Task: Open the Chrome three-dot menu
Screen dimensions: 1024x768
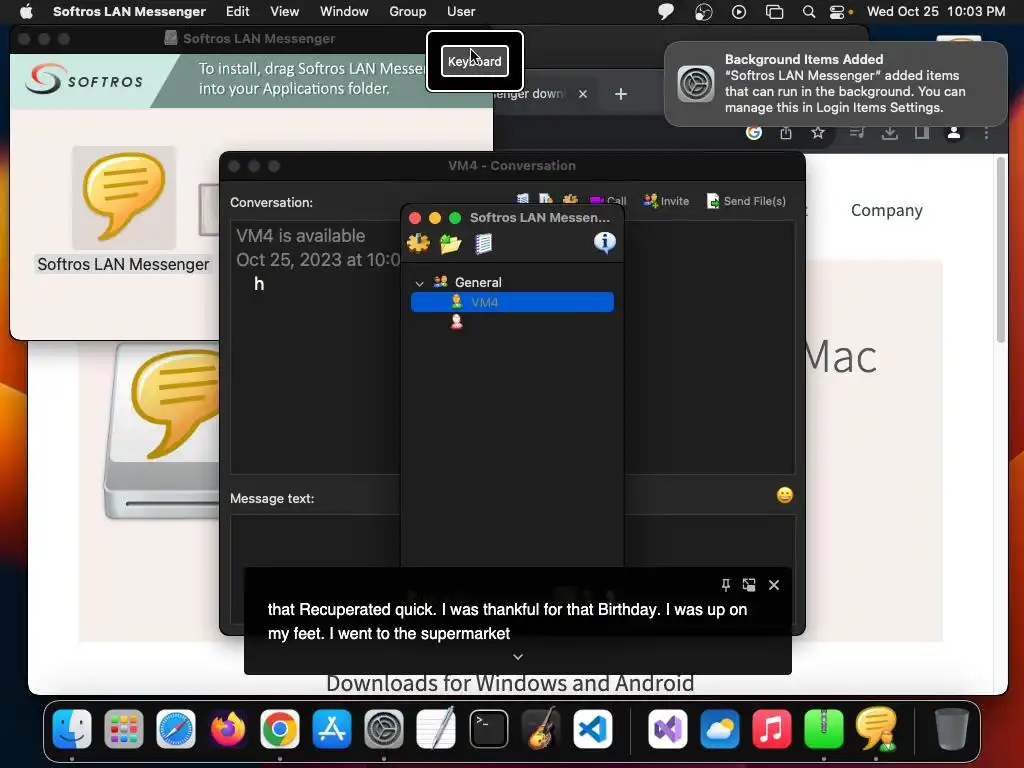Action: 986,133
